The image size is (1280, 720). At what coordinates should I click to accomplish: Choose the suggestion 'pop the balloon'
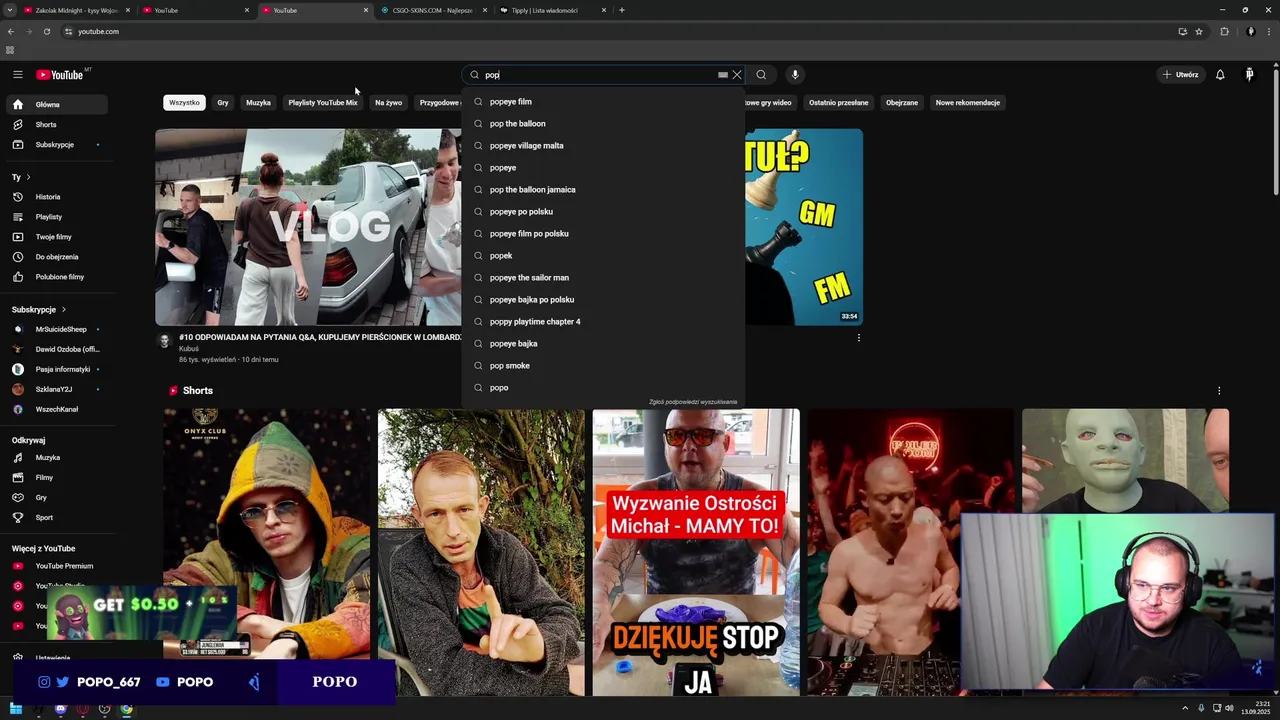point(603,124)
